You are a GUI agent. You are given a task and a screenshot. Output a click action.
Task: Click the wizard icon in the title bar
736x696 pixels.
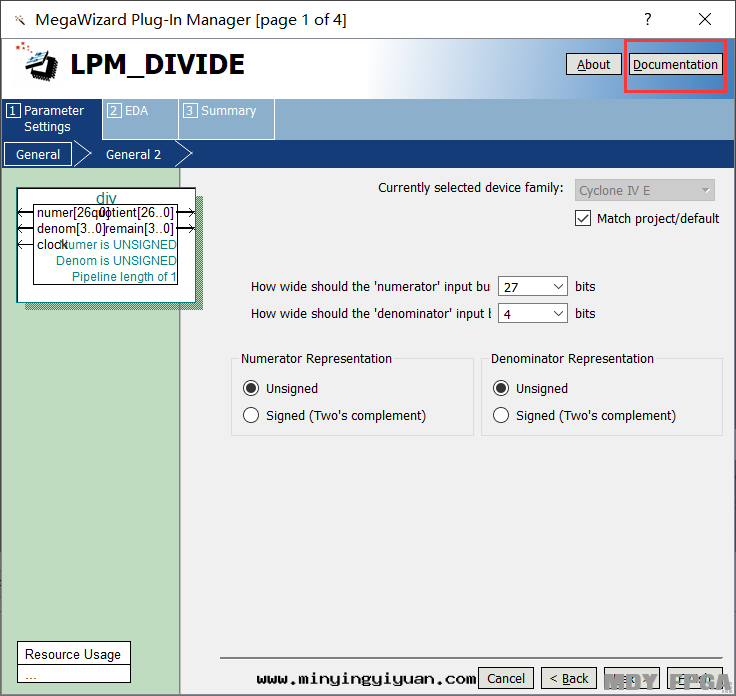(19, 19)
